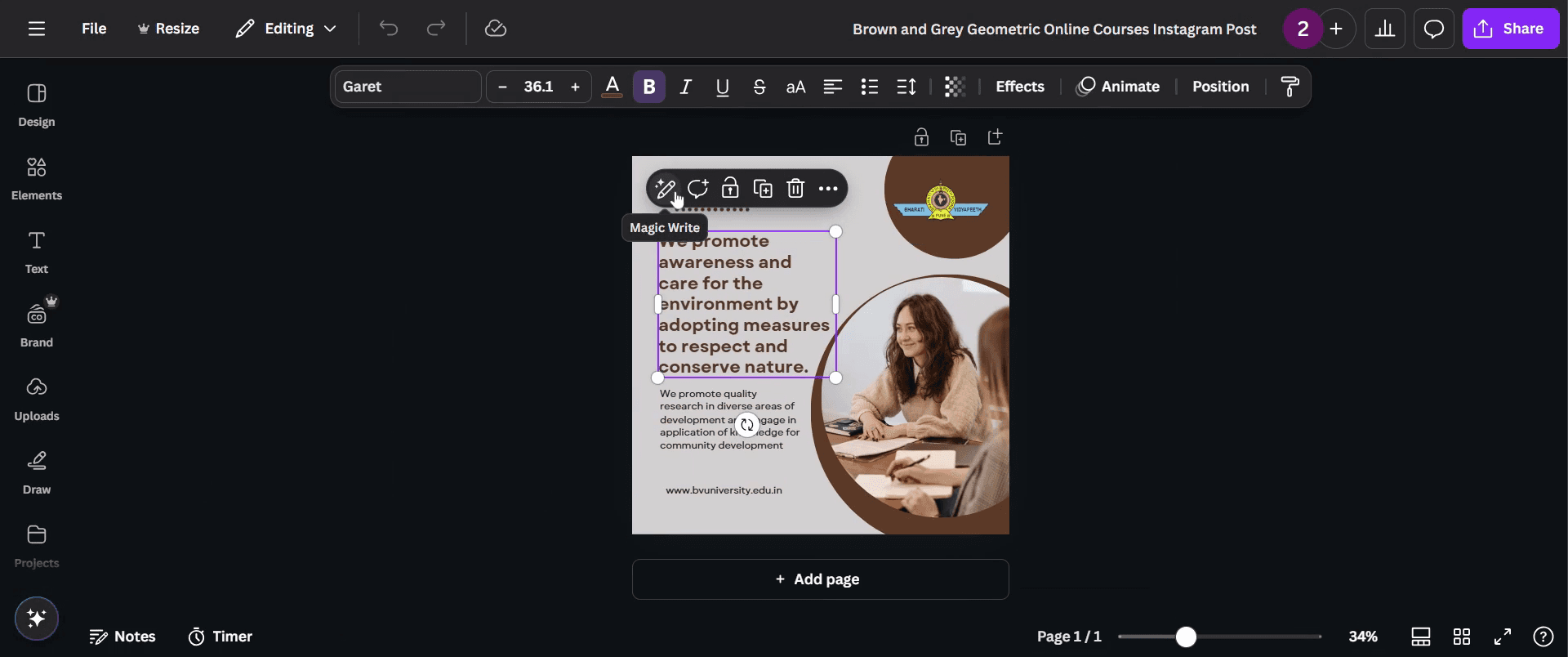Open the Projects panel
Viewport: 1568px width, 657px height.
click(x=37, y=547)
